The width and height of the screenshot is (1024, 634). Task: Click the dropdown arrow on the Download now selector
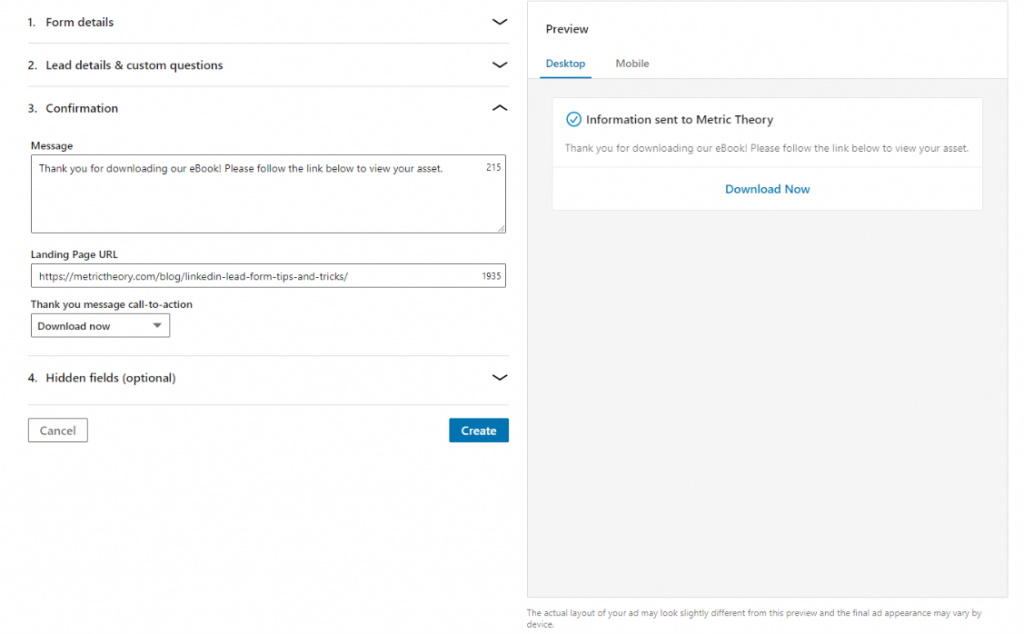click(157, 325)
